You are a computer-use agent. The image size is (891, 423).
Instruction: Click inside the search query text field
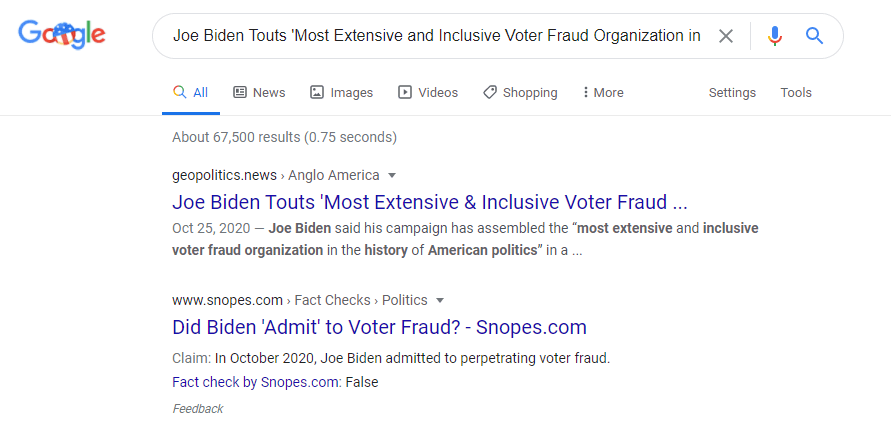coord(436,36)
